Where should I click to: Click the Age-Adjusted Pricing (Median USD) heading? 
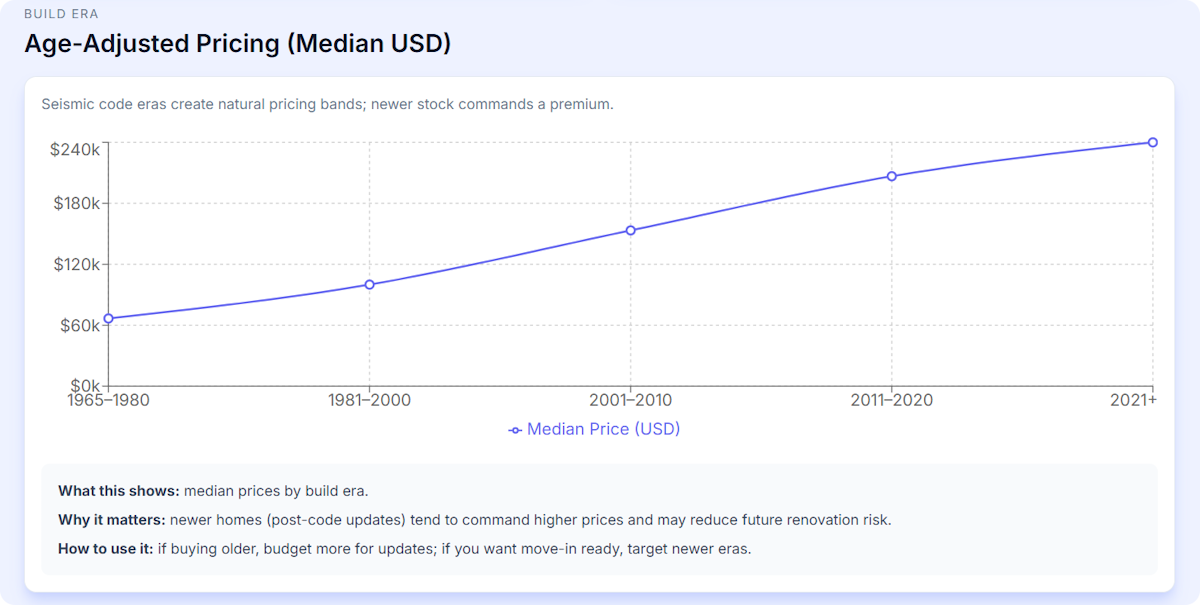point(238,44)
